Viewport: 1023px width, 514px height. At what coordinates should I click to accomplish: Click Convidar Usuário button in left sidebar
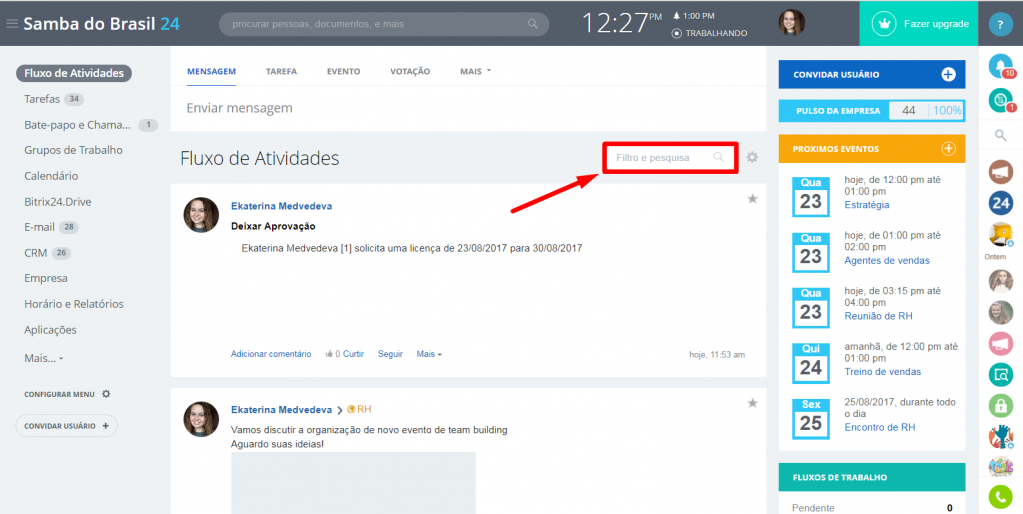tap(67, 426)
